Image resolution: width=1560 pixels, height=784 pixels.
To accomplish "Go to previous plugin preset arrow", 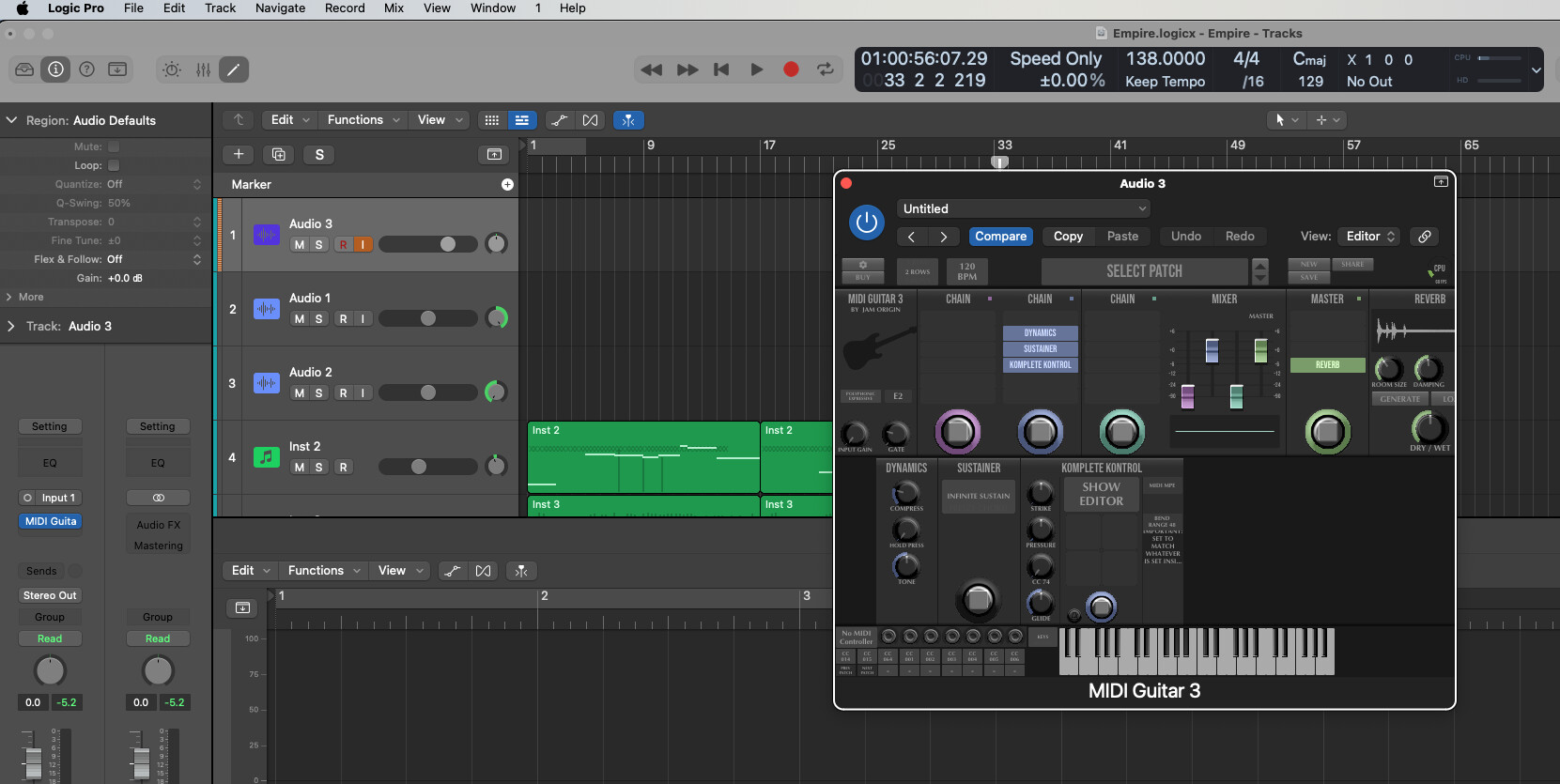I will (911, 237).
